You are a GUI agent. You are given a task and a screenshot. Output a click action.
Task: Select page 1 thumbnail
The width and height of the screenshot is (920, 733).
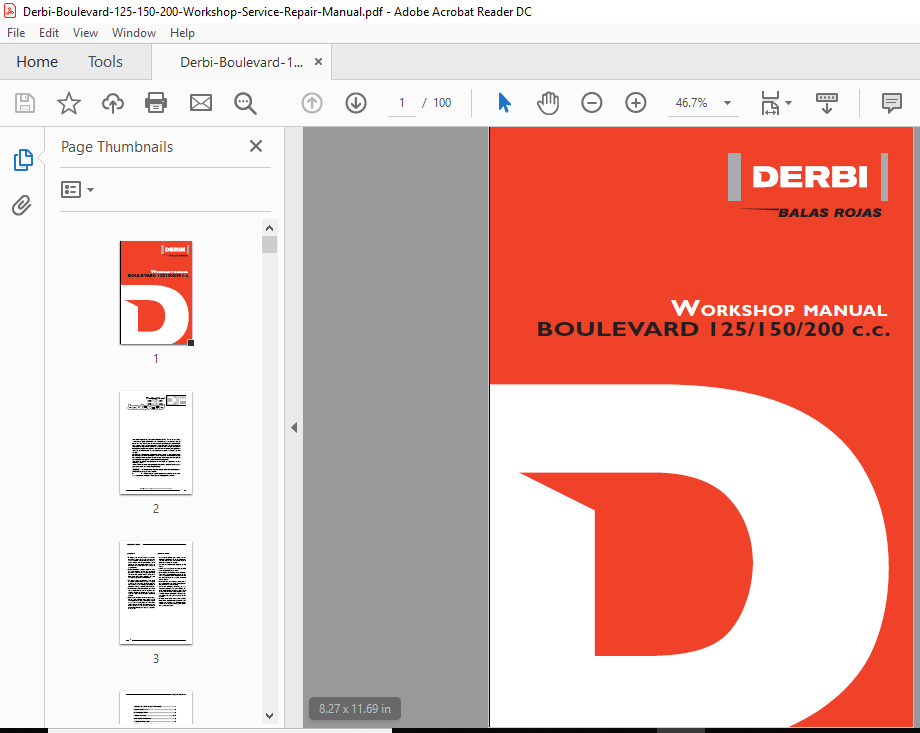click(x=156, y=292)
